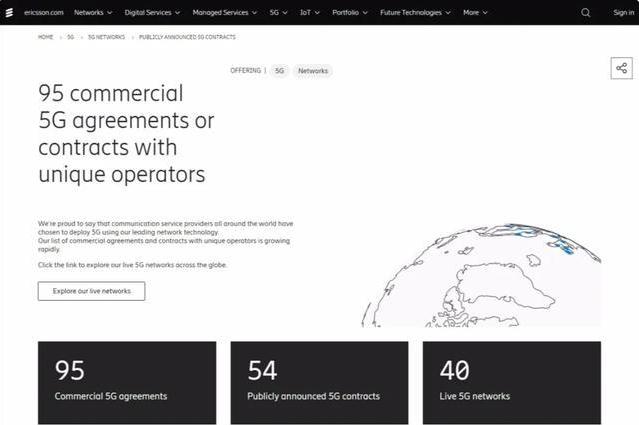
Task: Go to HOME breadcrumb
Action: point(46,37)
